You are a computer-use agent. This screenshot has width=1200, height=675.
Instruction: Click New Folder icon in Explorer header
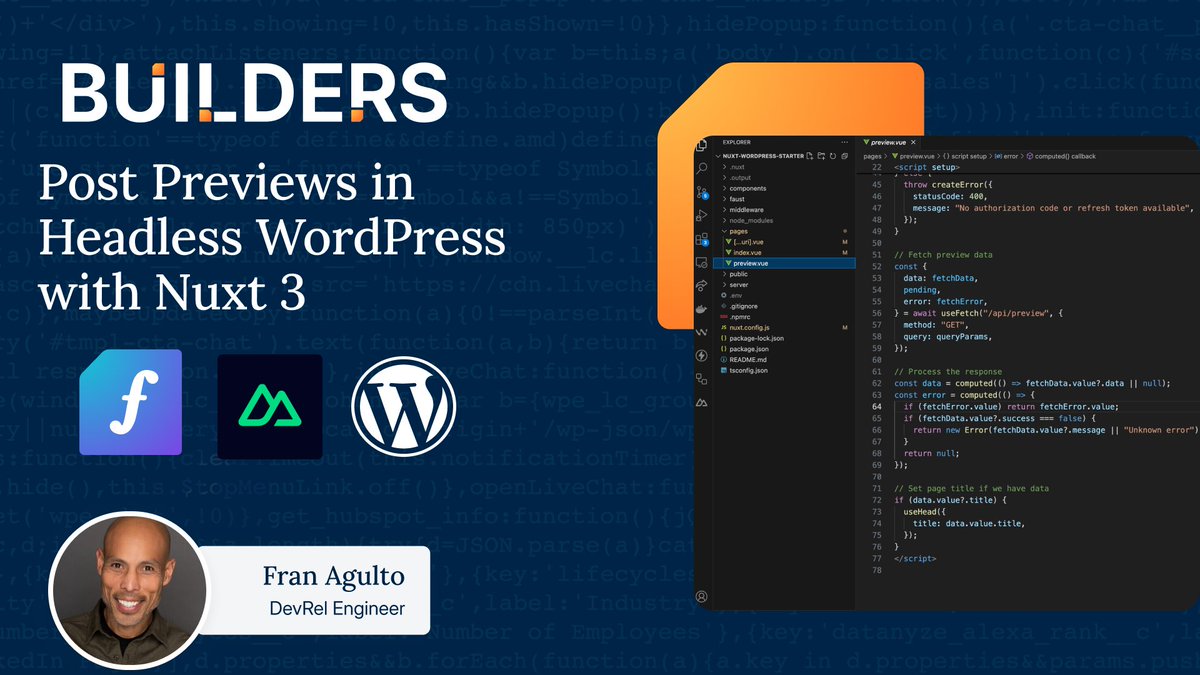[x=821, y=156]
